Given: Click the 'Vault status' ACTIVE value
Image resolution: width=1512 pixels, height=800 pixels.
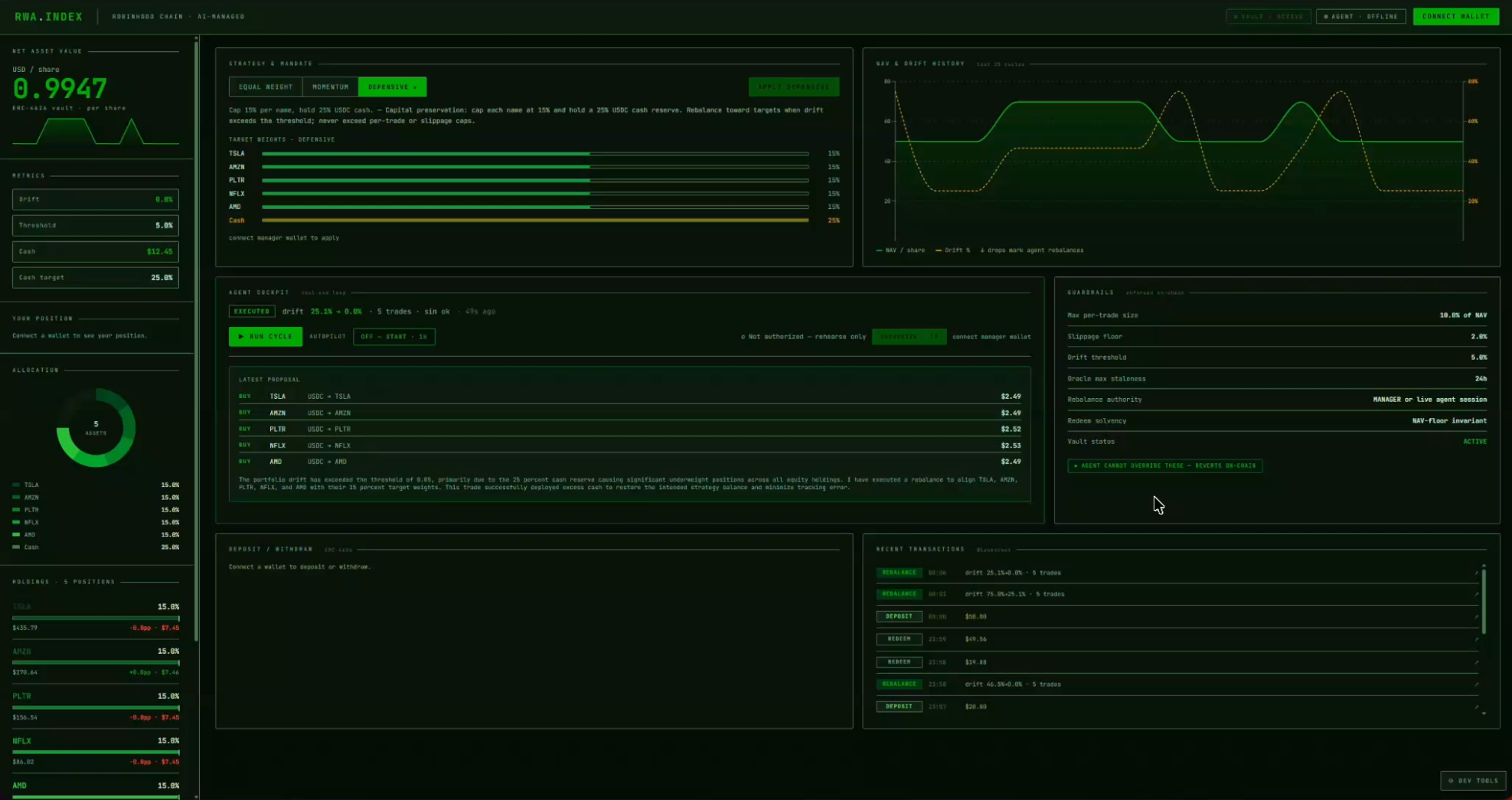Looking at the screenshot, I should 1474,442.
